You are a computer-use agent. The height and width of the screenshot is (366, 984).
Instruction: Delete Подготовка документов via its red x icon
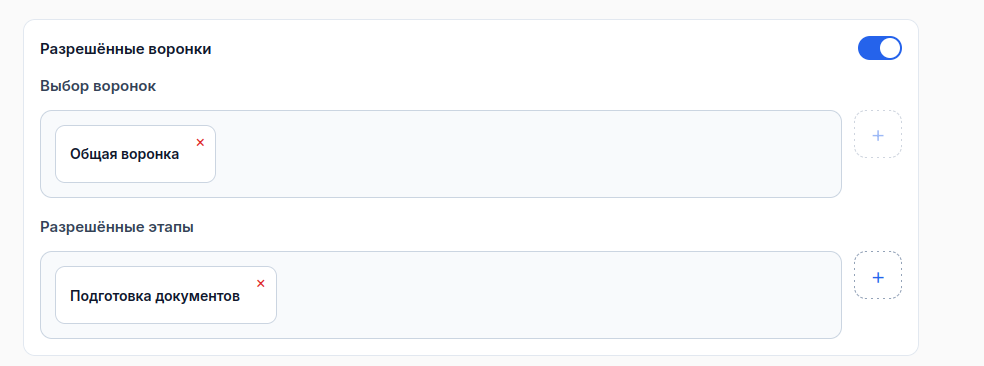pyautogui.click(x=261, y=284)
